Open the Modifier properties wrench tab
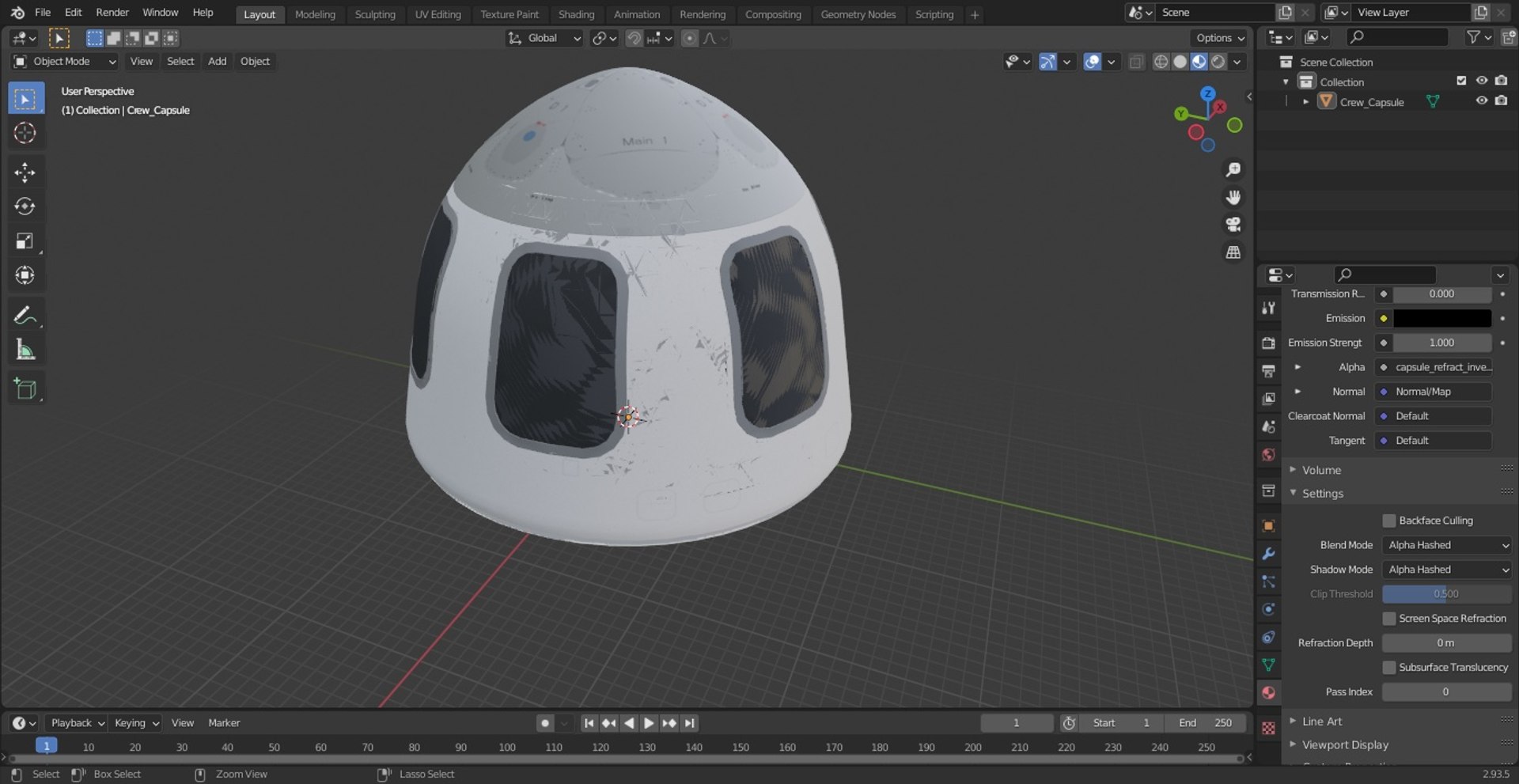1519x784 pixels. [1268, 554]
